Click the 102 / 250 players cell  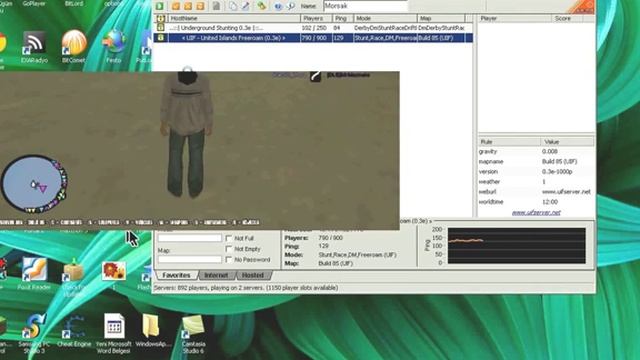[313, 28]
